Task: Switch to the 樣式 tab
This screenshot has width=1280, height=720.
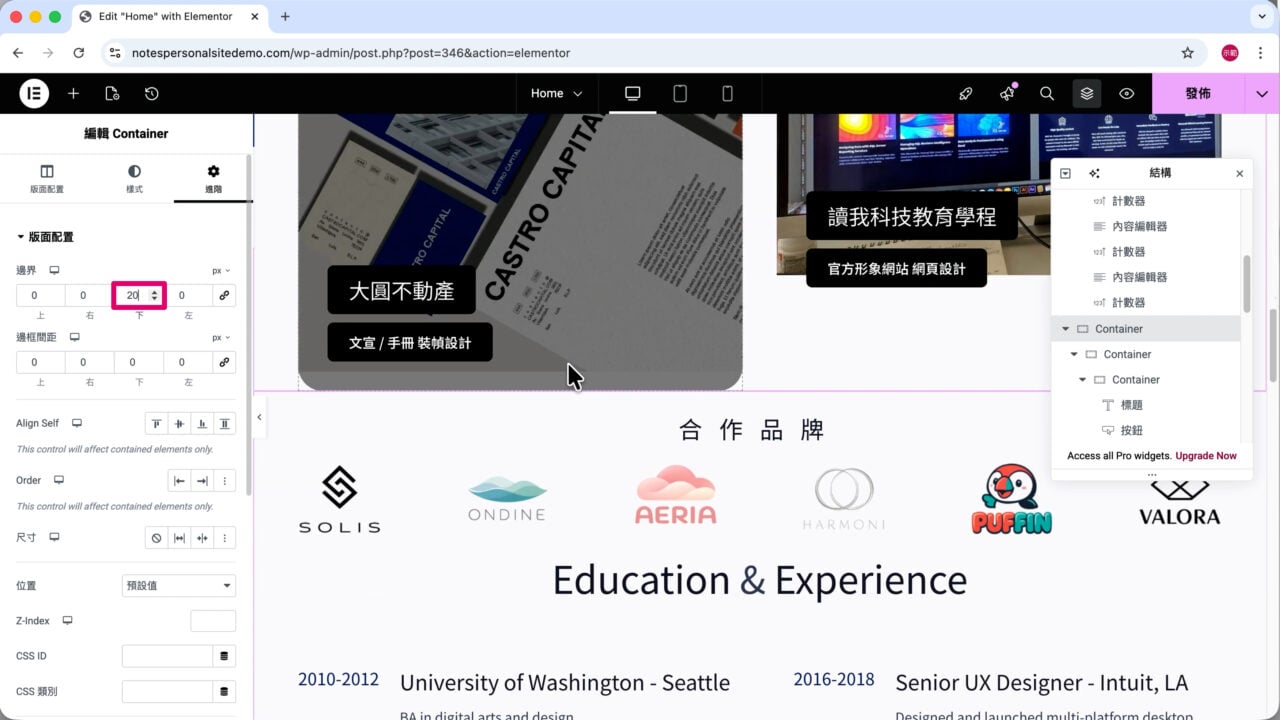Action: pyautogui.click(x=134, y=178)
